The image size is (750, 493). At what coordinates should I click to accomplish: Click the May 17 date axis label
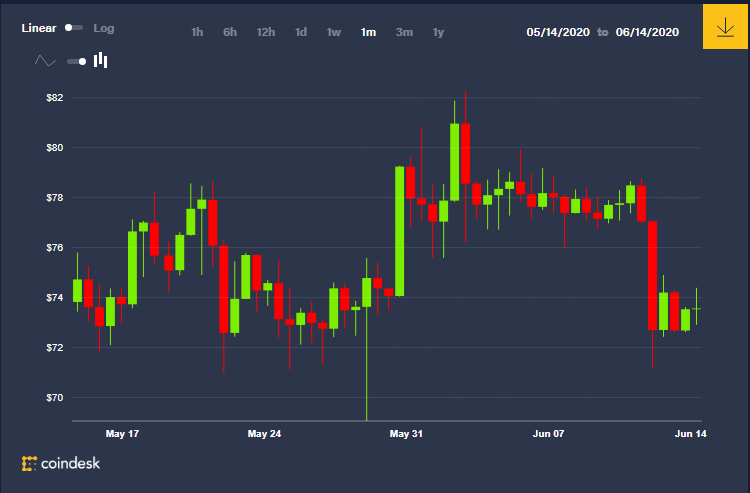122,434
